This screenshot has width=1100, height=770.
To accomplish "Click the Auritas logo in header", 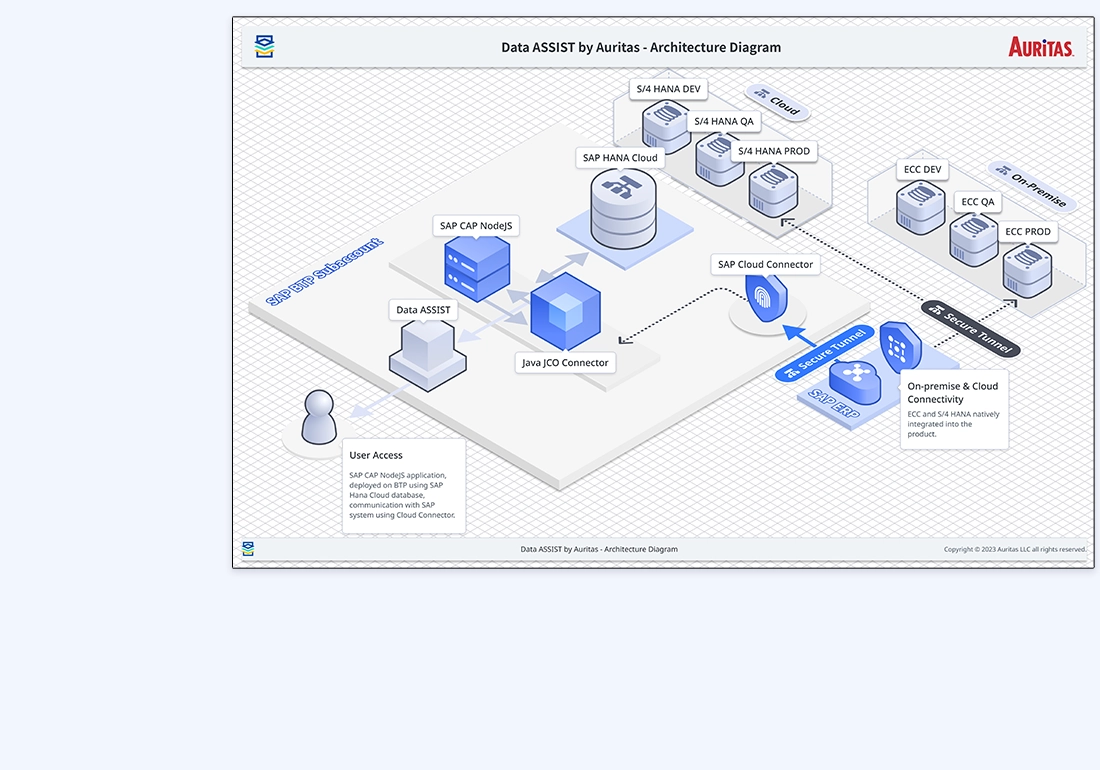I will coord(1040,47).
